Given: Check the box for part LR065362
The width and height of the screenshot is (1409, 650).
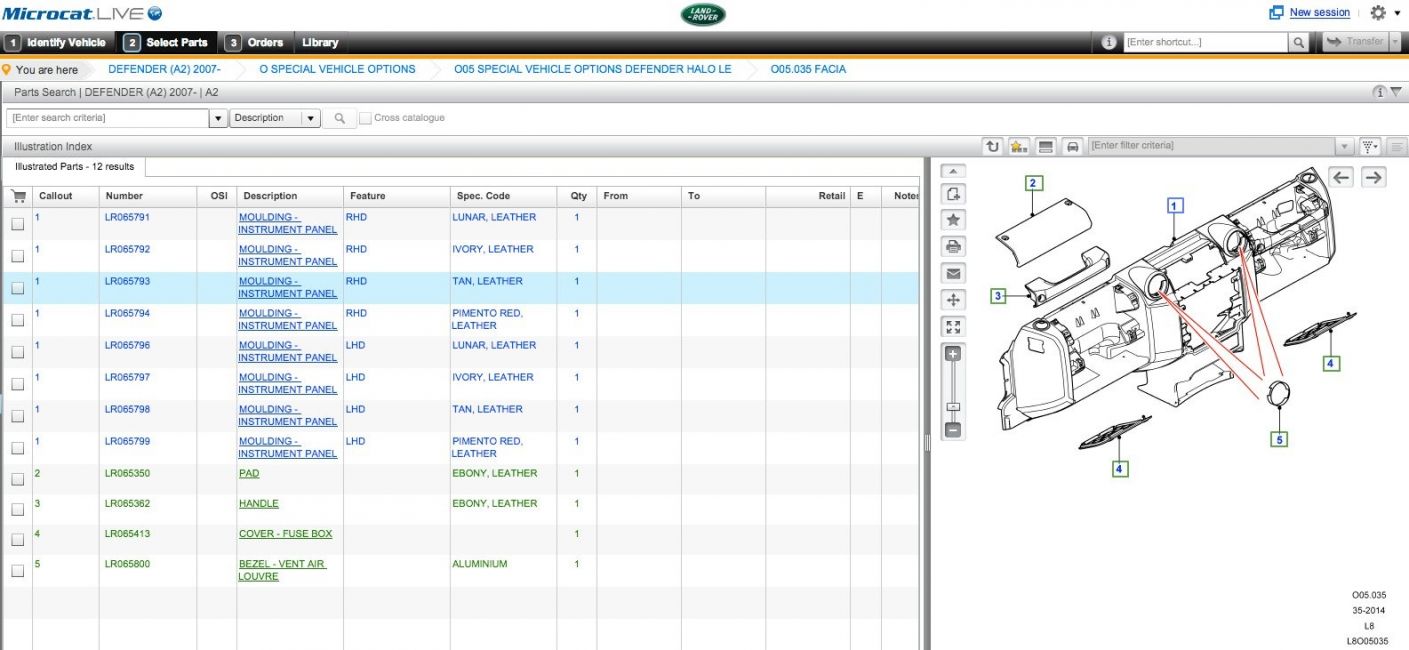Looking at the screenshot, I should click(x=18, y=509).
